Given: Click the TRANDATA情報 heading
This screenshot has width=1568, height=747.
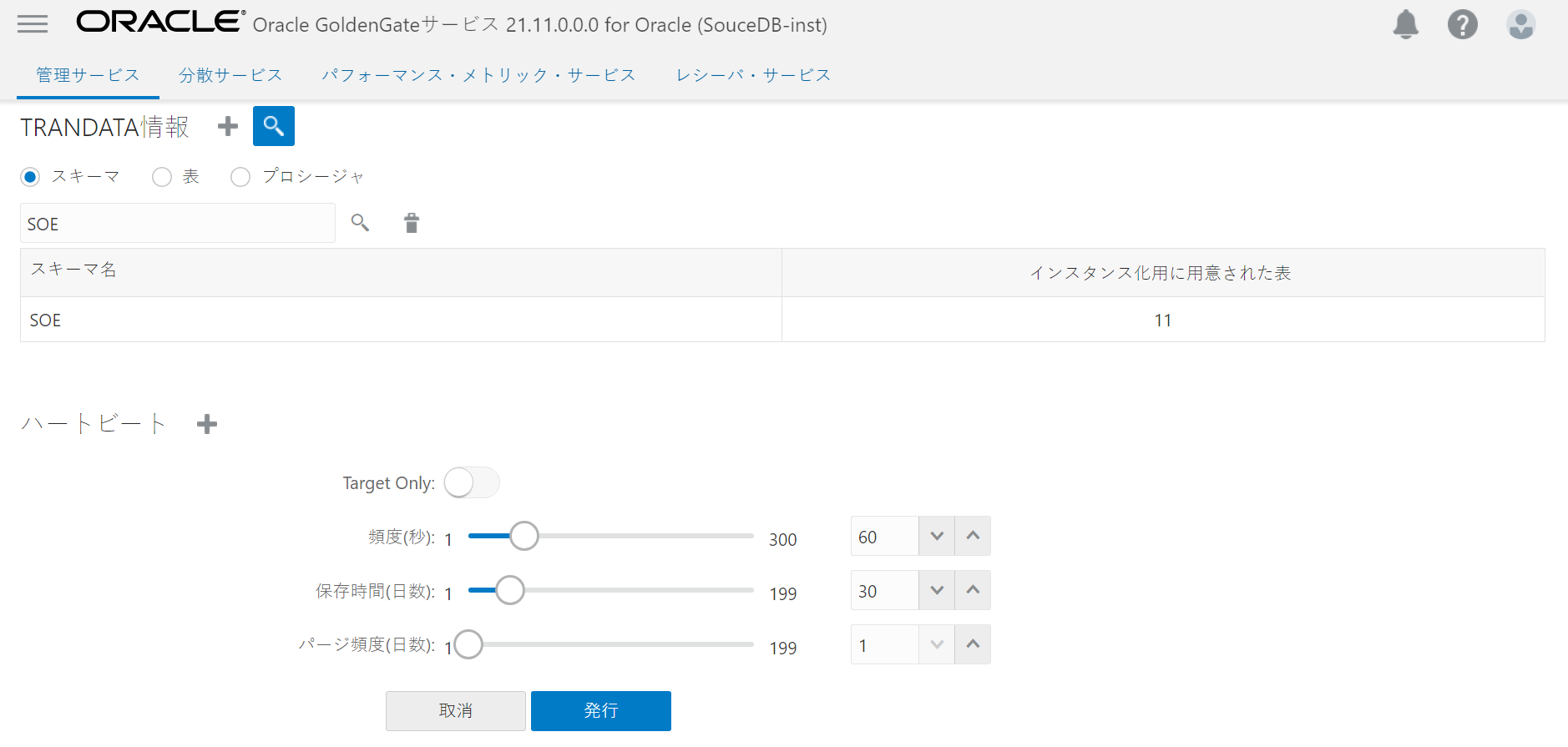Looking at the screenshot, I should (105, 127).
